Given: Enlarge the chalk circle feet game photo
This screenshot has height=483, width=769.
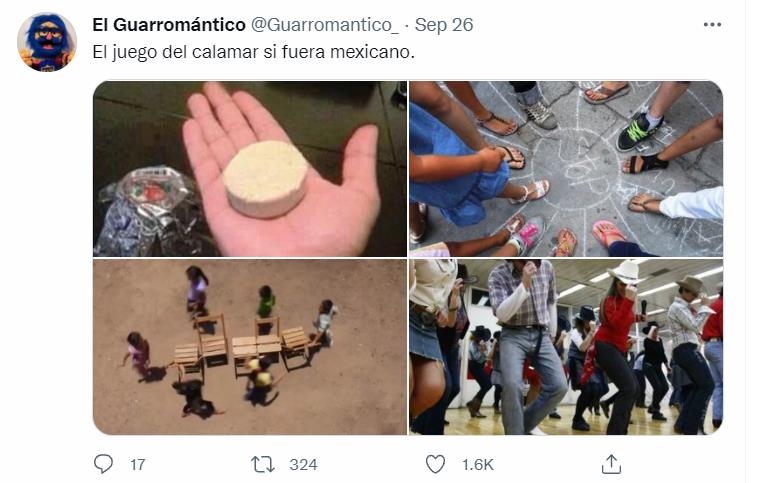Looking at the screenshot, I should 566,169.
